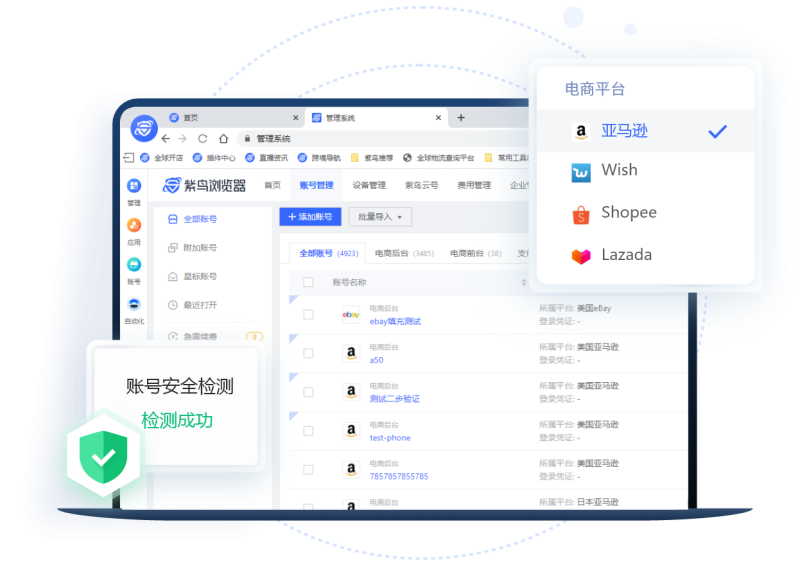Click the bookmarks sidebar toggle icon

click(129, 158)
